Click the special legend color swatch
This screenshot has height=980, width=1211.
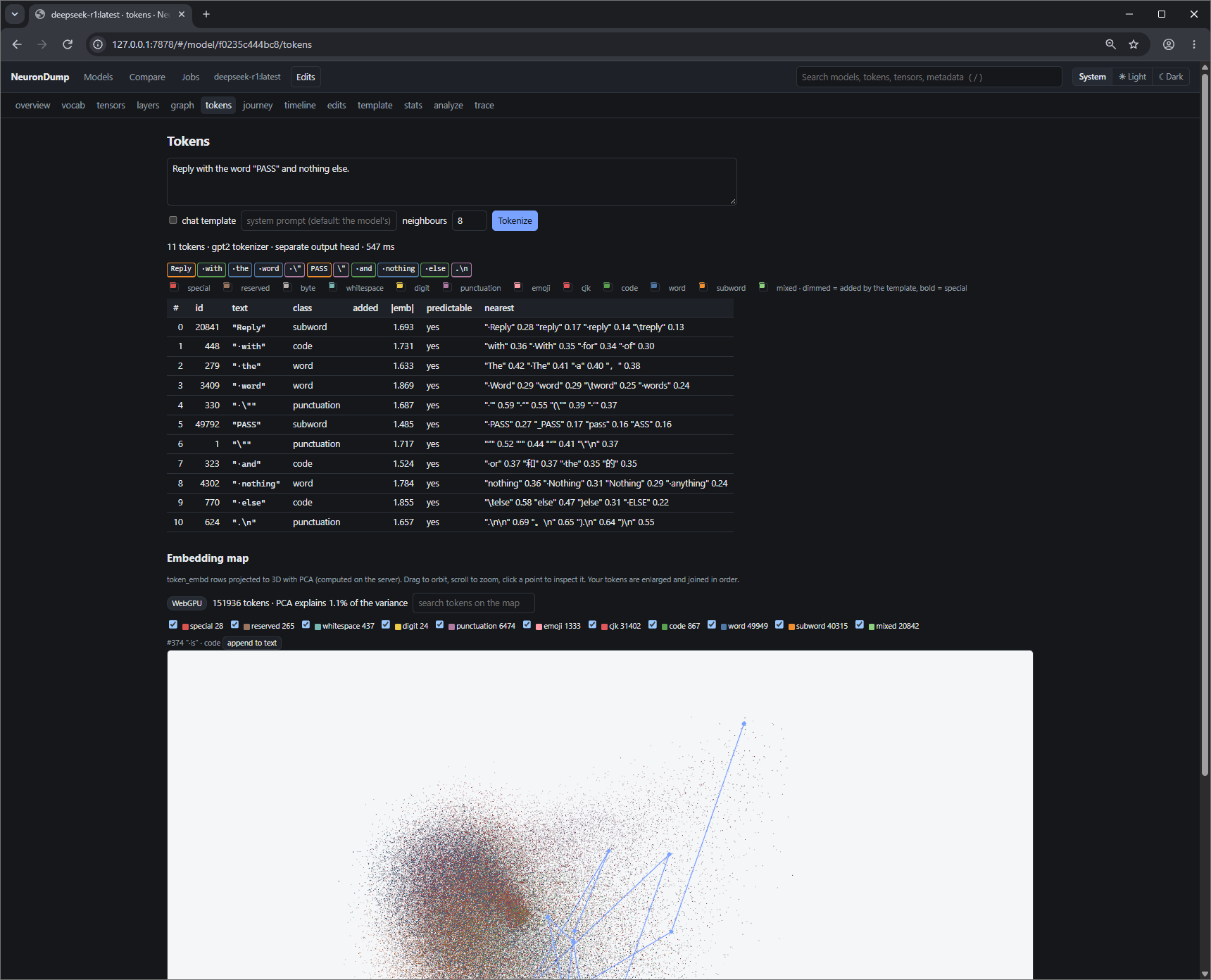173,286
